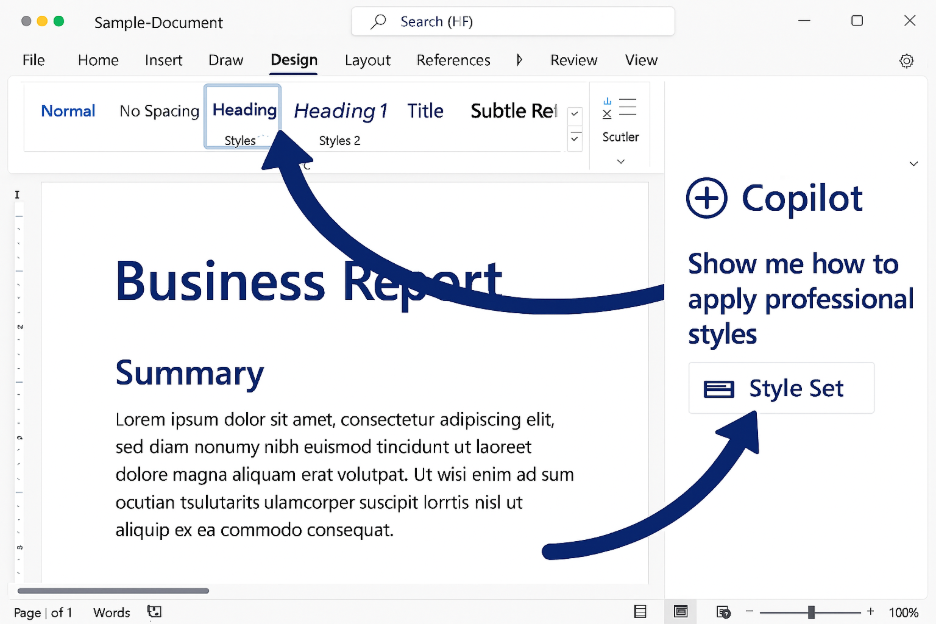Select the Design tab
The height and width of the screenshot is (624, 936).
click(x=294, y=60)
